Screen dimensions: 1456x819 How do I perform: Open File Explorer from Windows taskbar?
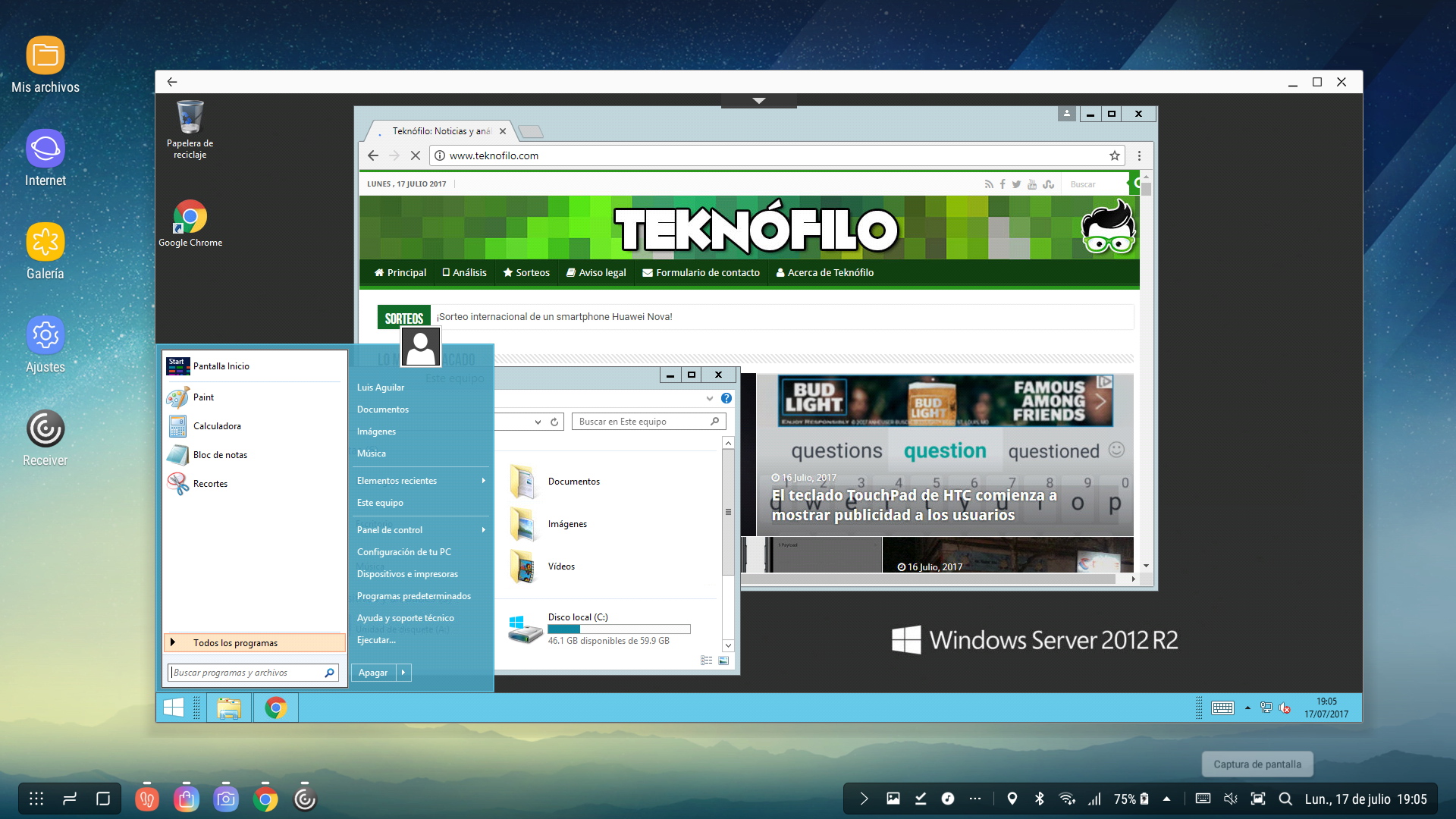click(x=228, y=708)
